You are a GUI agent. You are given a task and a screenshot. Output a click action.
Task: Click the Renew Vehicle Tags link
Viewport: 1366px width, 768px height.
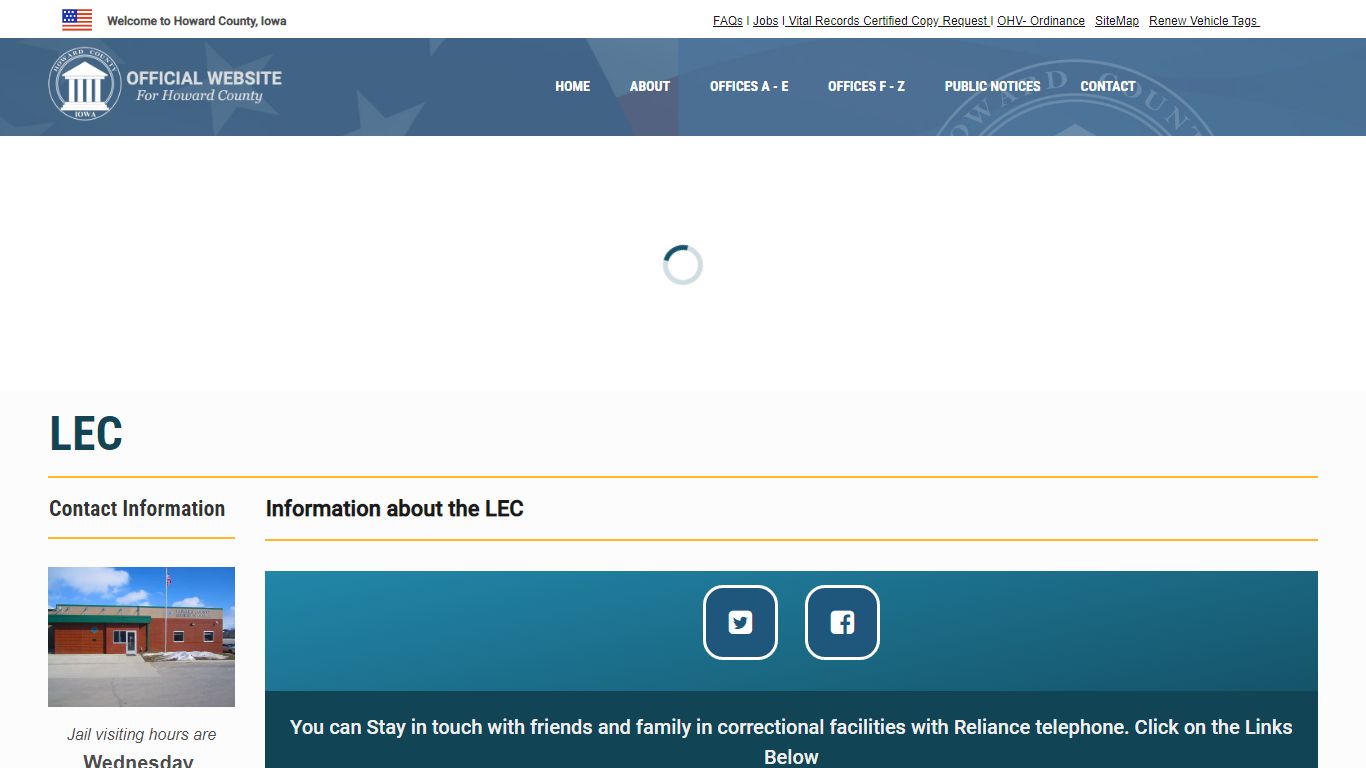pyautogui.click(x=1203, y=21)
